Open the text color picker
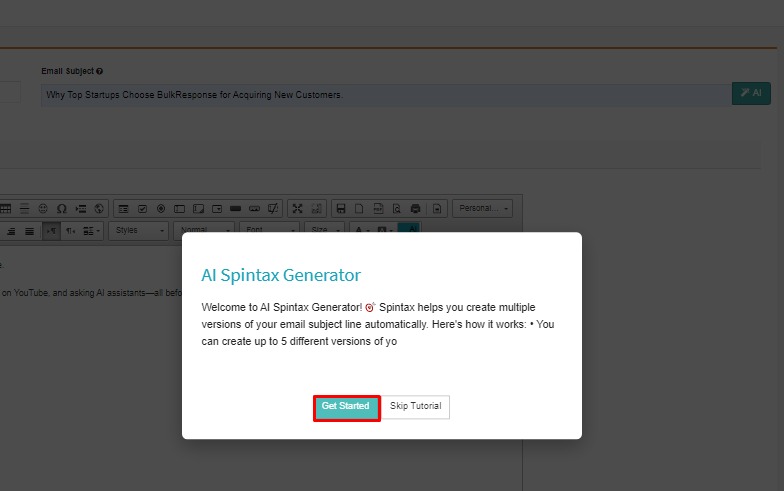784x491 pixels. [360, 230]
